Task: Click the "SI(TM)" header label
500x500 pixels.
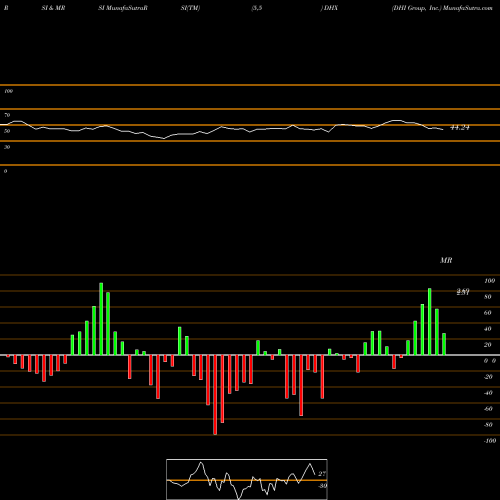Action: tap(190, 8)
